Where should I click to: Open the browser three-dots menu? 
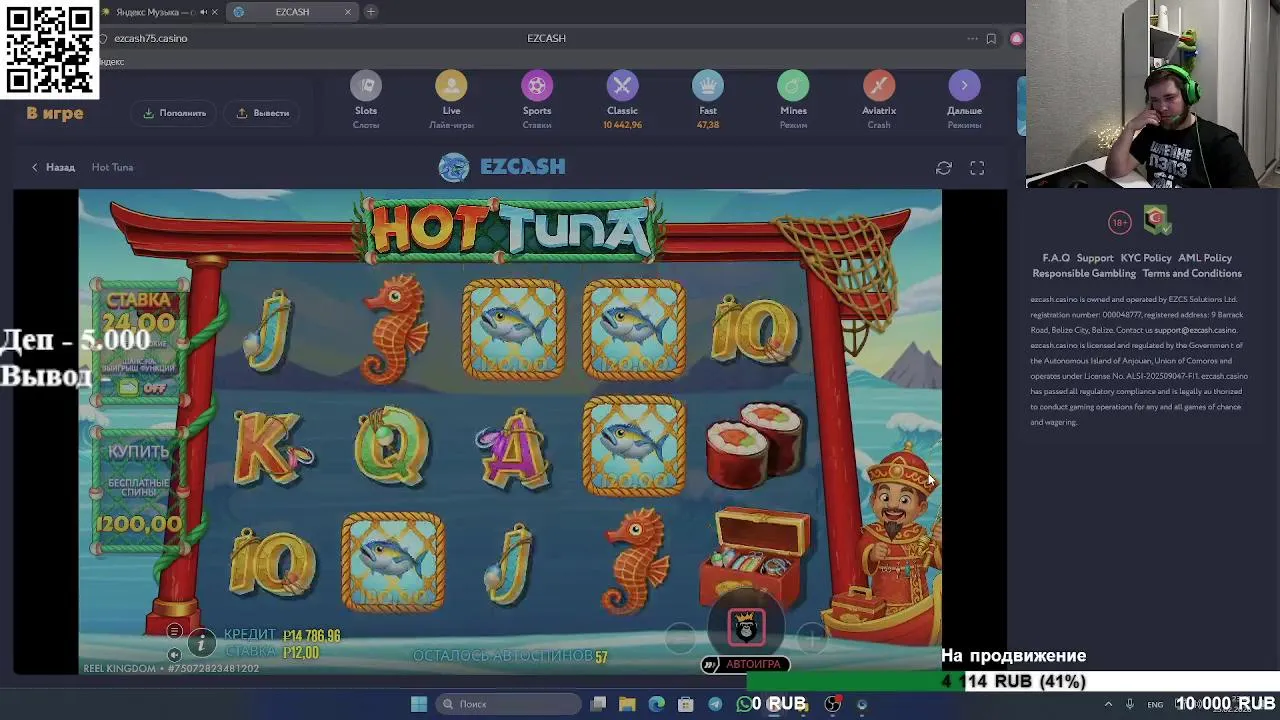click(972, 39)
